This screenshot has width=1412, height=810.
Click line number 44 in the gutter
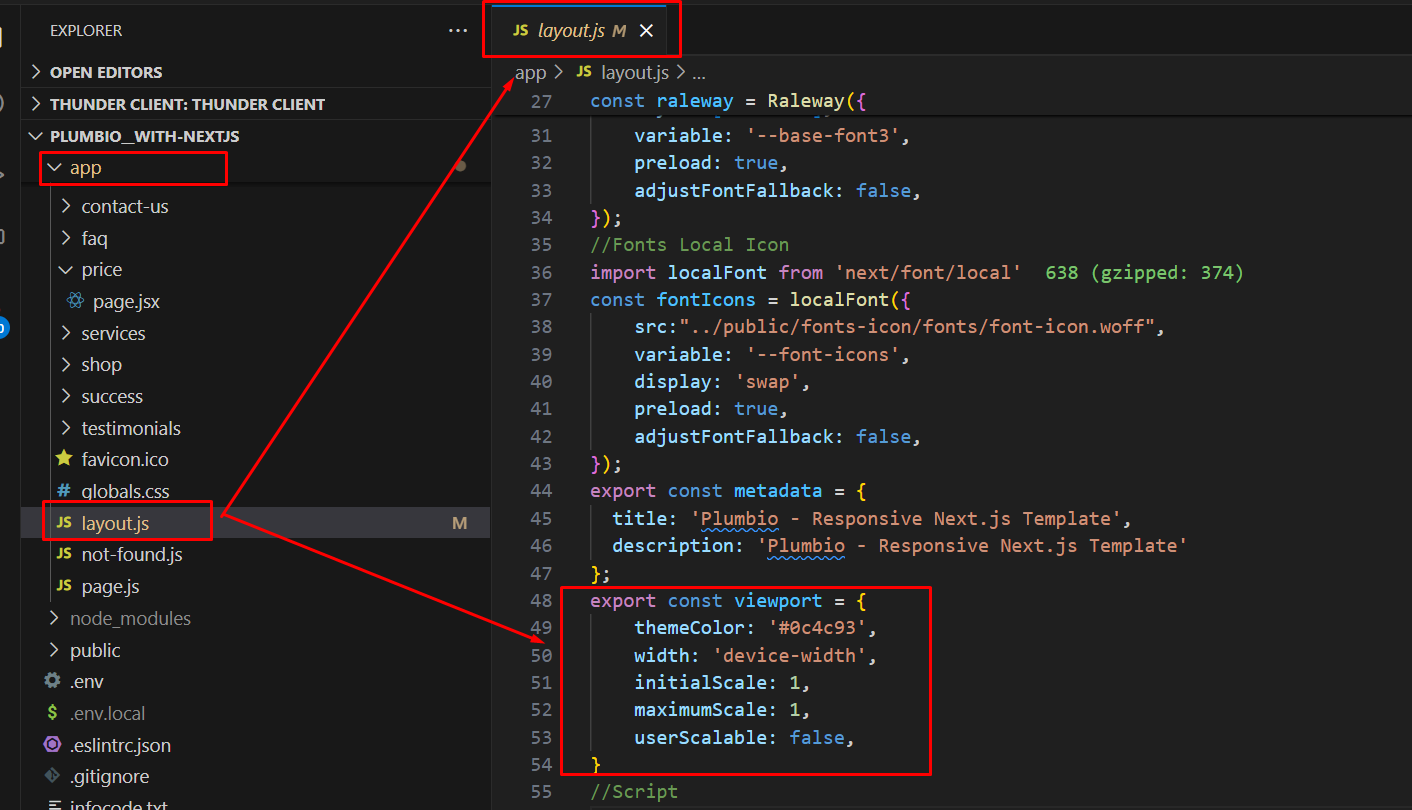click(541, 491)
